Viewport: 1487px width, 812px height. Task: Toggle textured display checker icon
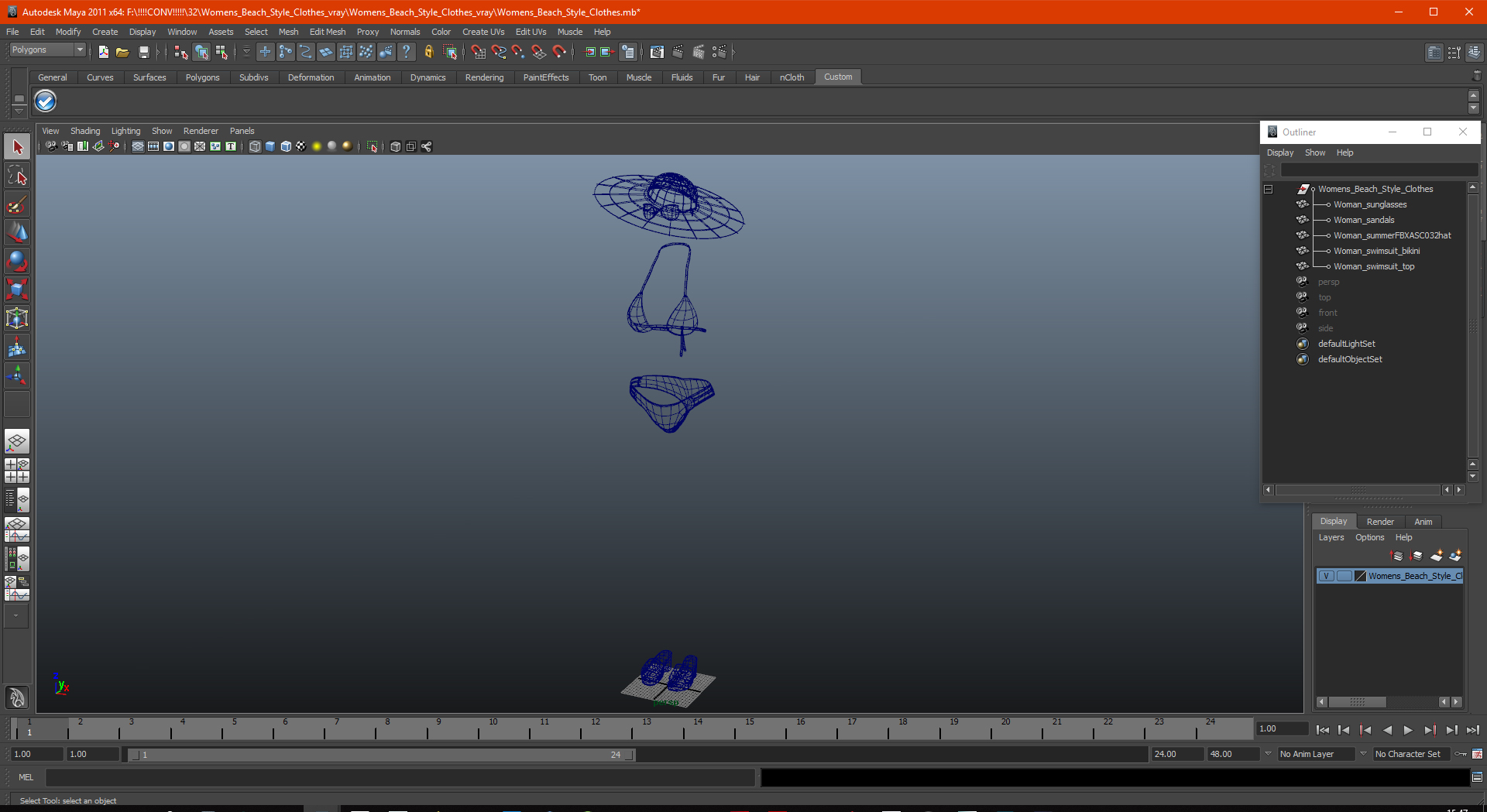pyautogui.click(x=301, y=146)
